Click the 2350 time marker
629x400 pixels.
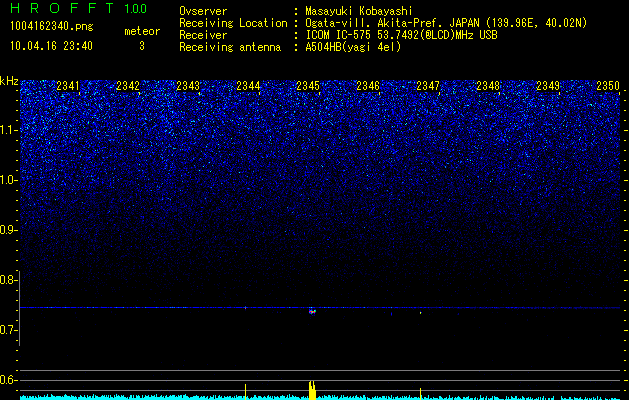click(x=608, y=85)
